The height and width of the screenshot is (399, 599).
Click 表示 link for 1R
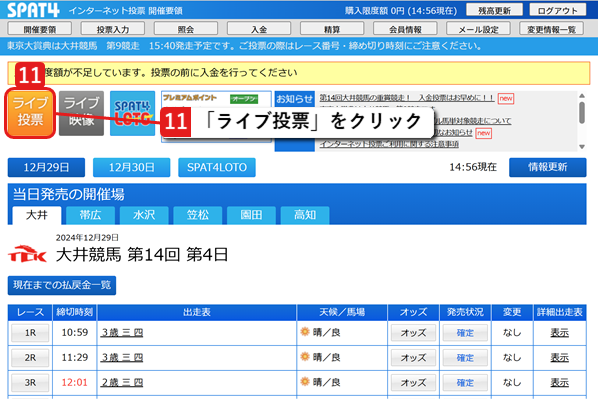click(559, 332)
